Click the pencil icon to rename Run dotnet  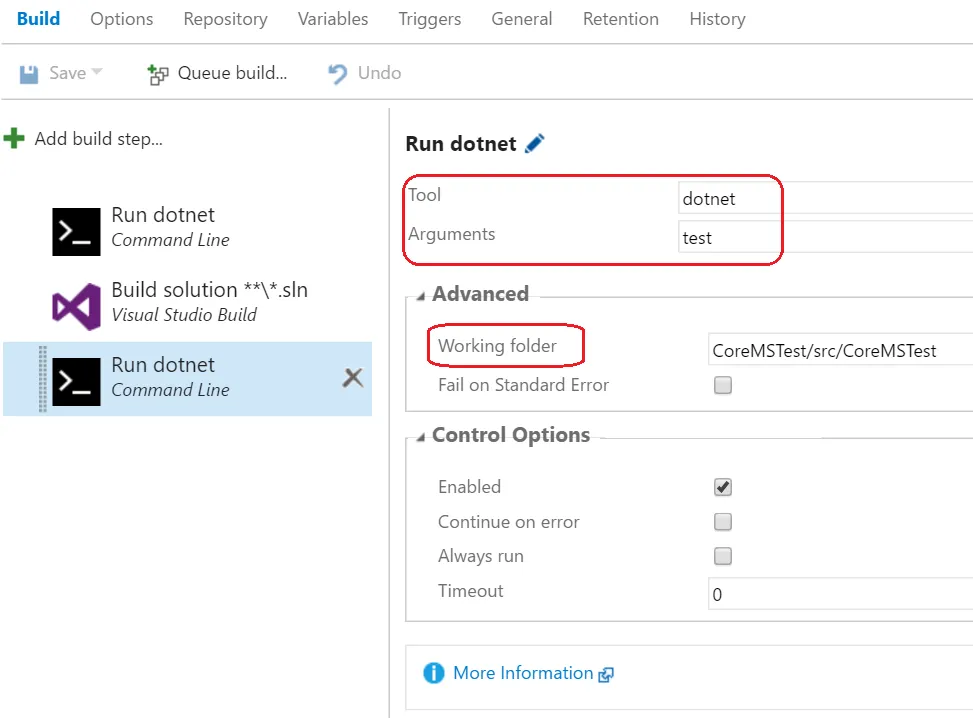tap(535, 144)
